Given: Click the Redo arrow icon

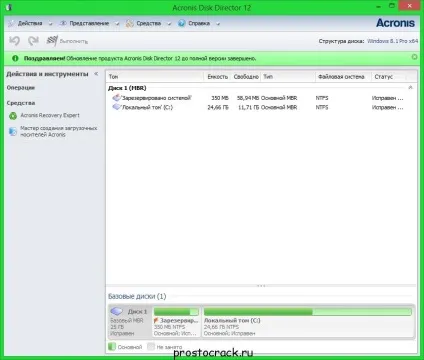Looking at the screenshot, I should [x=33, y=41].
